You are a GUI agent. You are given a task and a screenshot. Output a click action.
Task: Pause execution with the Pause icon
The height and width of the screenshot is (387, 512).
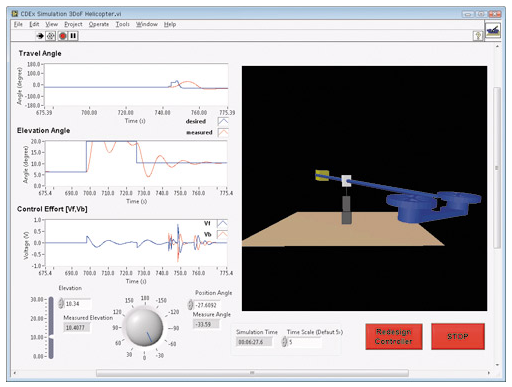73,36
